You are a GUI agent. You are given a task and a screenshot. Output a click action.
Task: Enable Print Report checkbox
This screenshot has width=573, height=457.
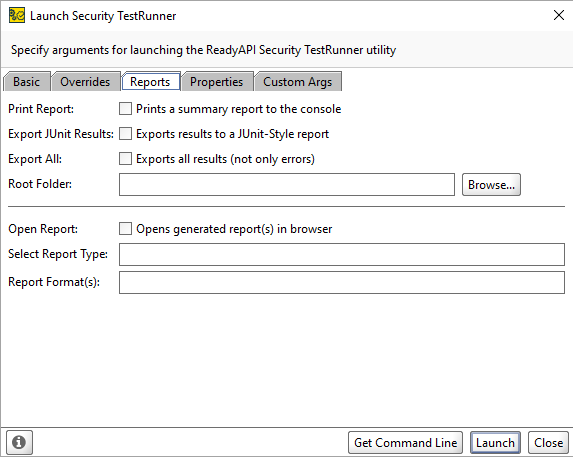[125, 108]
